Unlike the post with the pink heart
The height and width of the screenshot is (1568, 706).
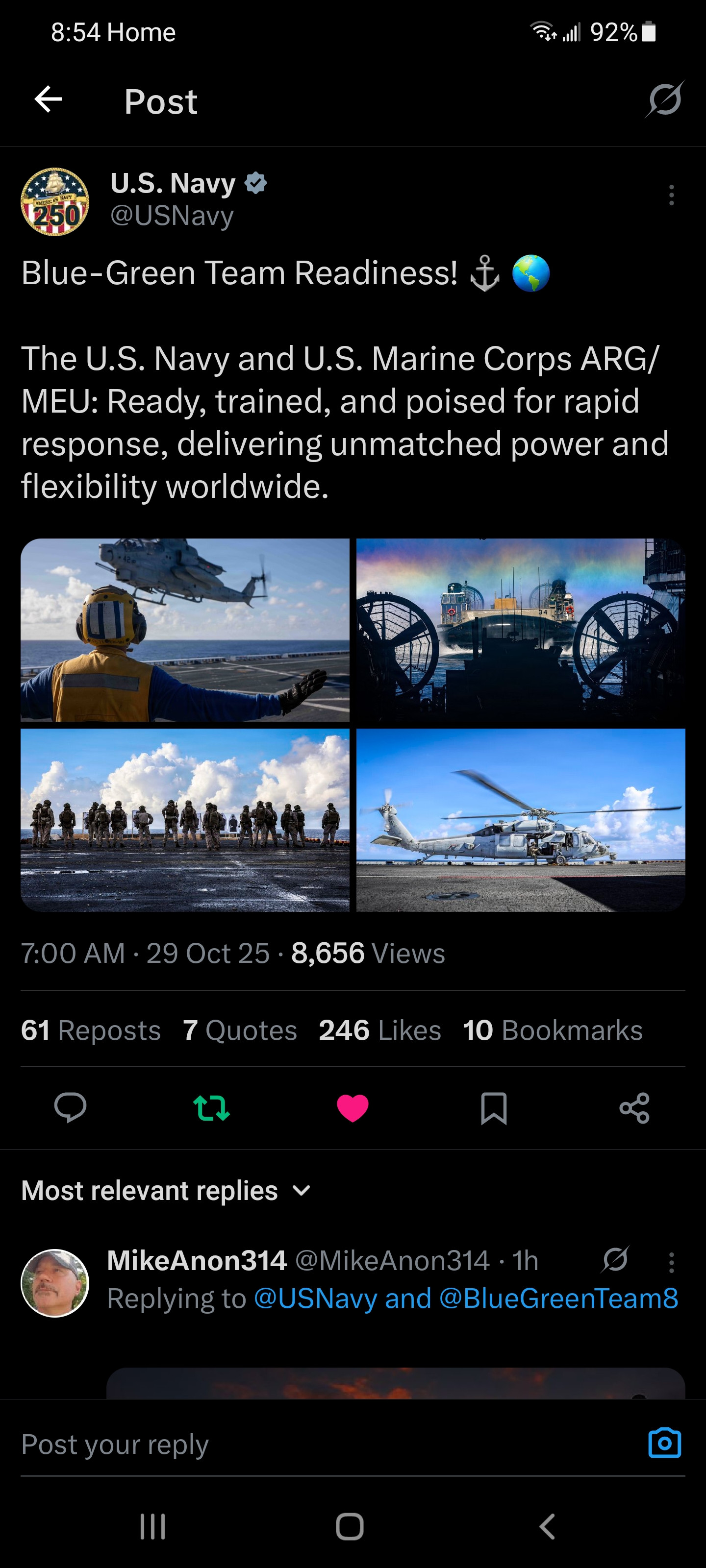(353, 1108)
